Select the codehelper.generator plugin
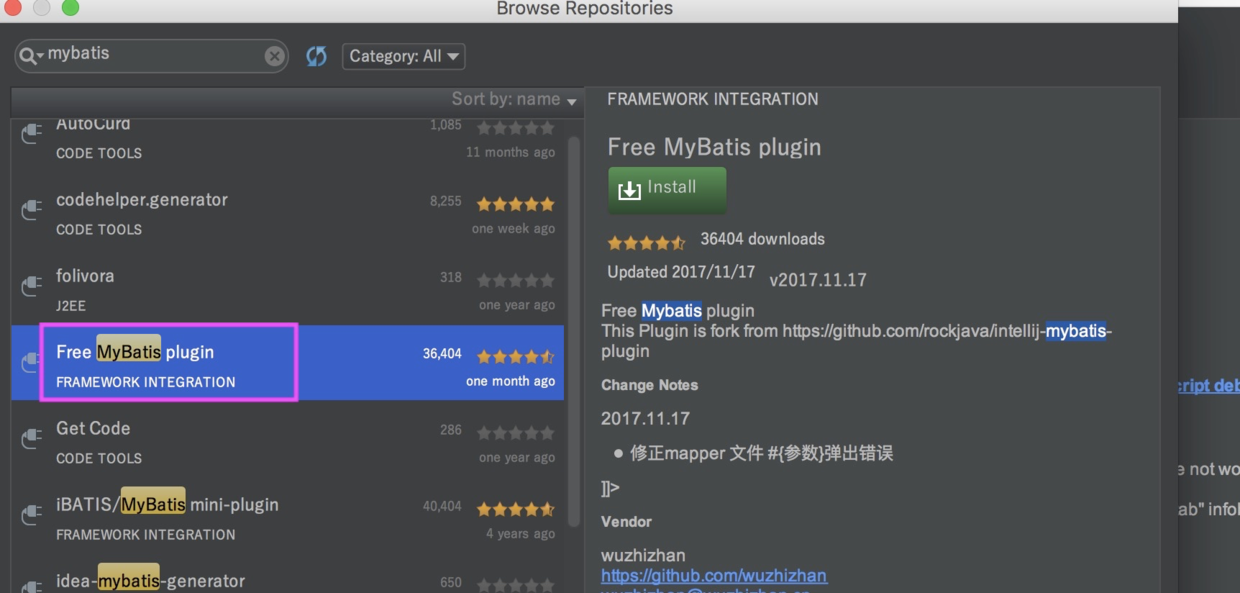 287,213
